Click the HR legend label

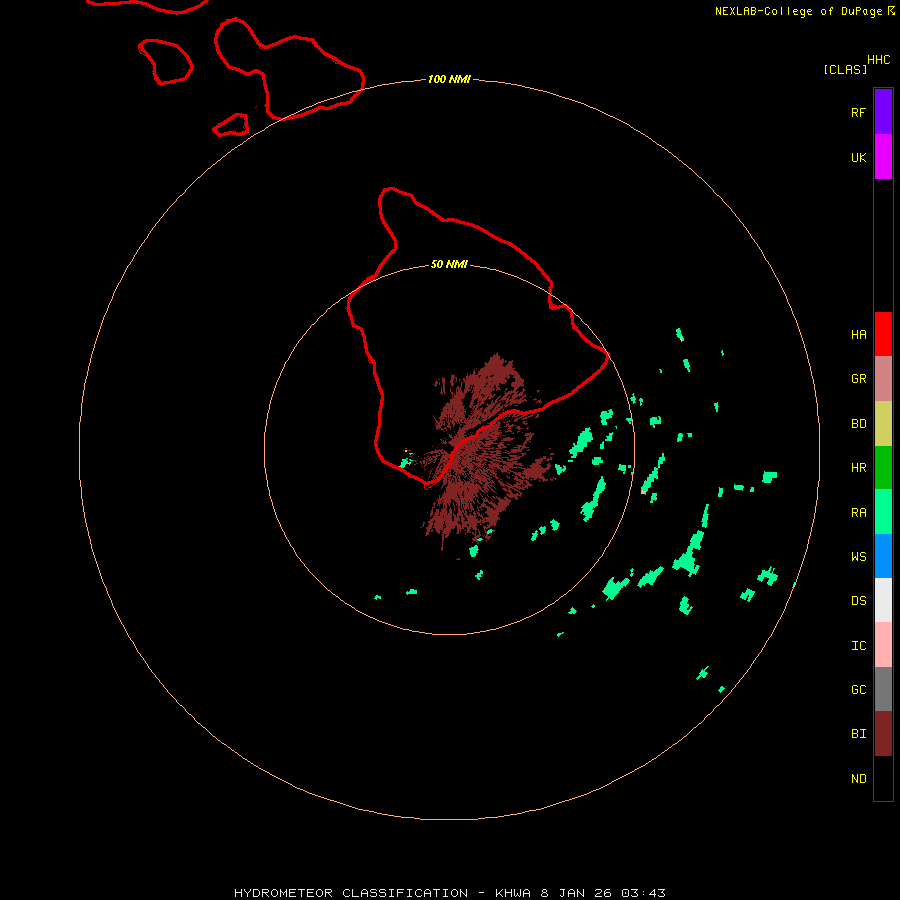(858, 467)
